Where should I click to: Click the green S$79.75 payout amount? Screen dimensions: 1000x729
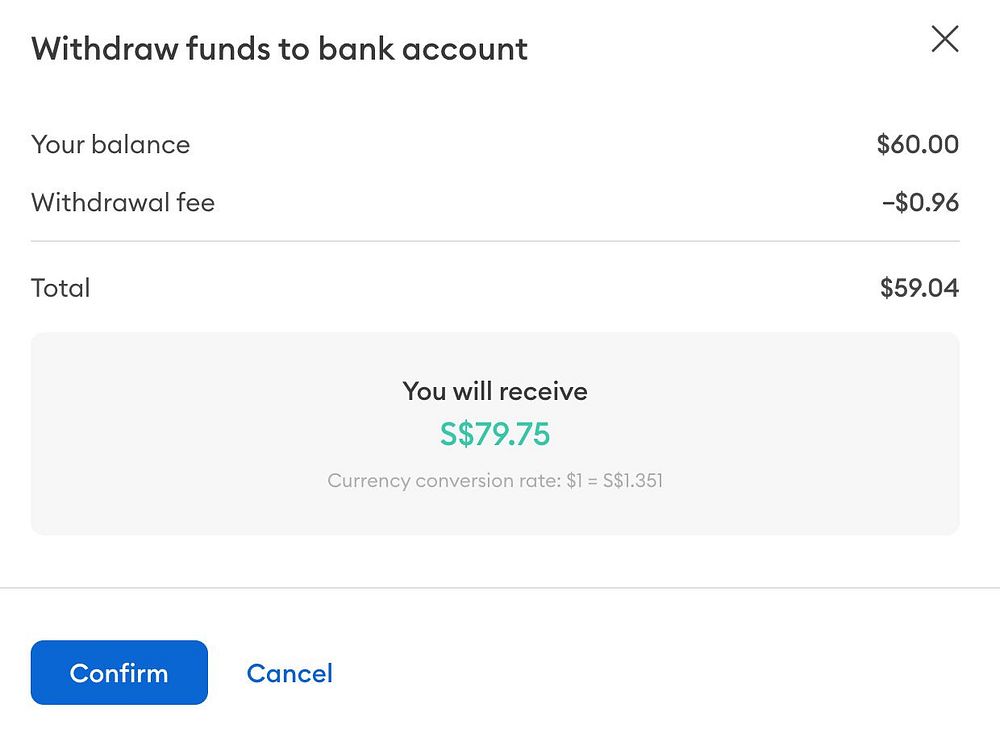coord(495,434)
